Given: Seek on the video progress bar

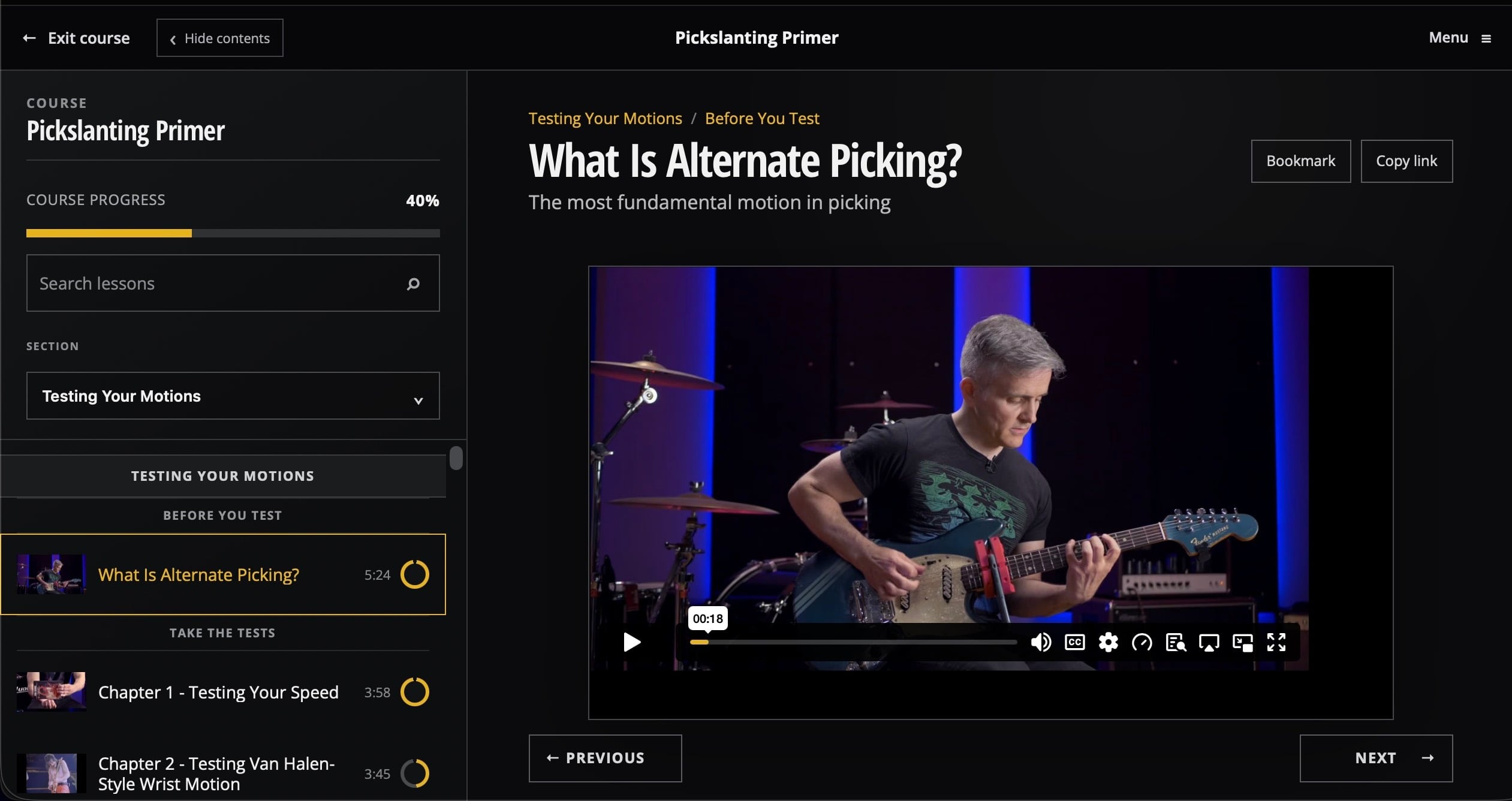Looking at the screenshot, I should click(854, 642).
